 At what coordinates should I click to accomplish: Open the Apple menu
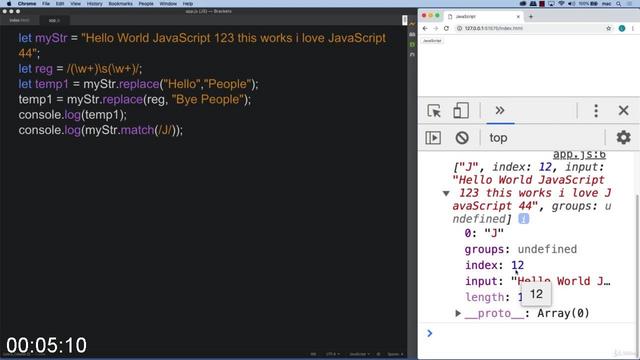[x=9, y=4]
